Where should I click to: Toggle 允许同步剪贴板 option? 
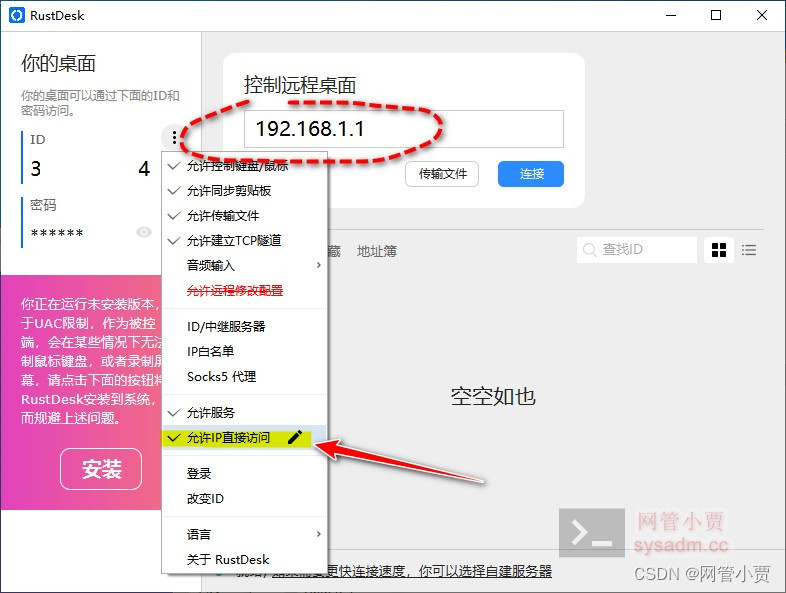click(x=245, y=191)
